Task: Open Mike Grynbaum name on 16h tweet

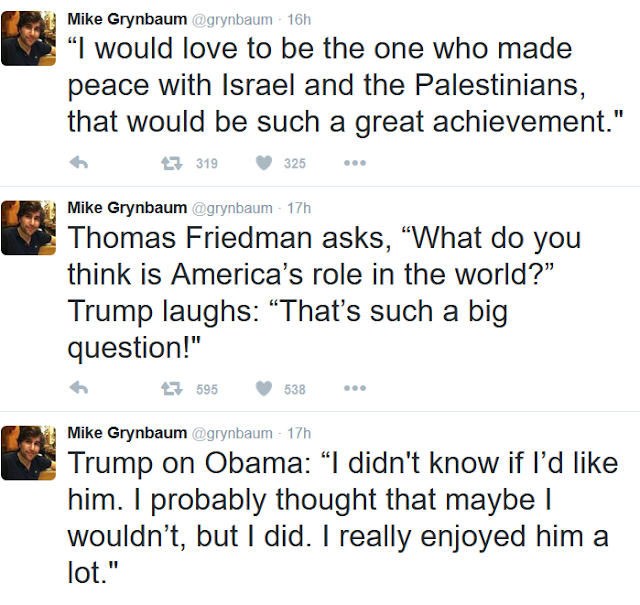Action: pyautogui.click(x=127, y=19)
